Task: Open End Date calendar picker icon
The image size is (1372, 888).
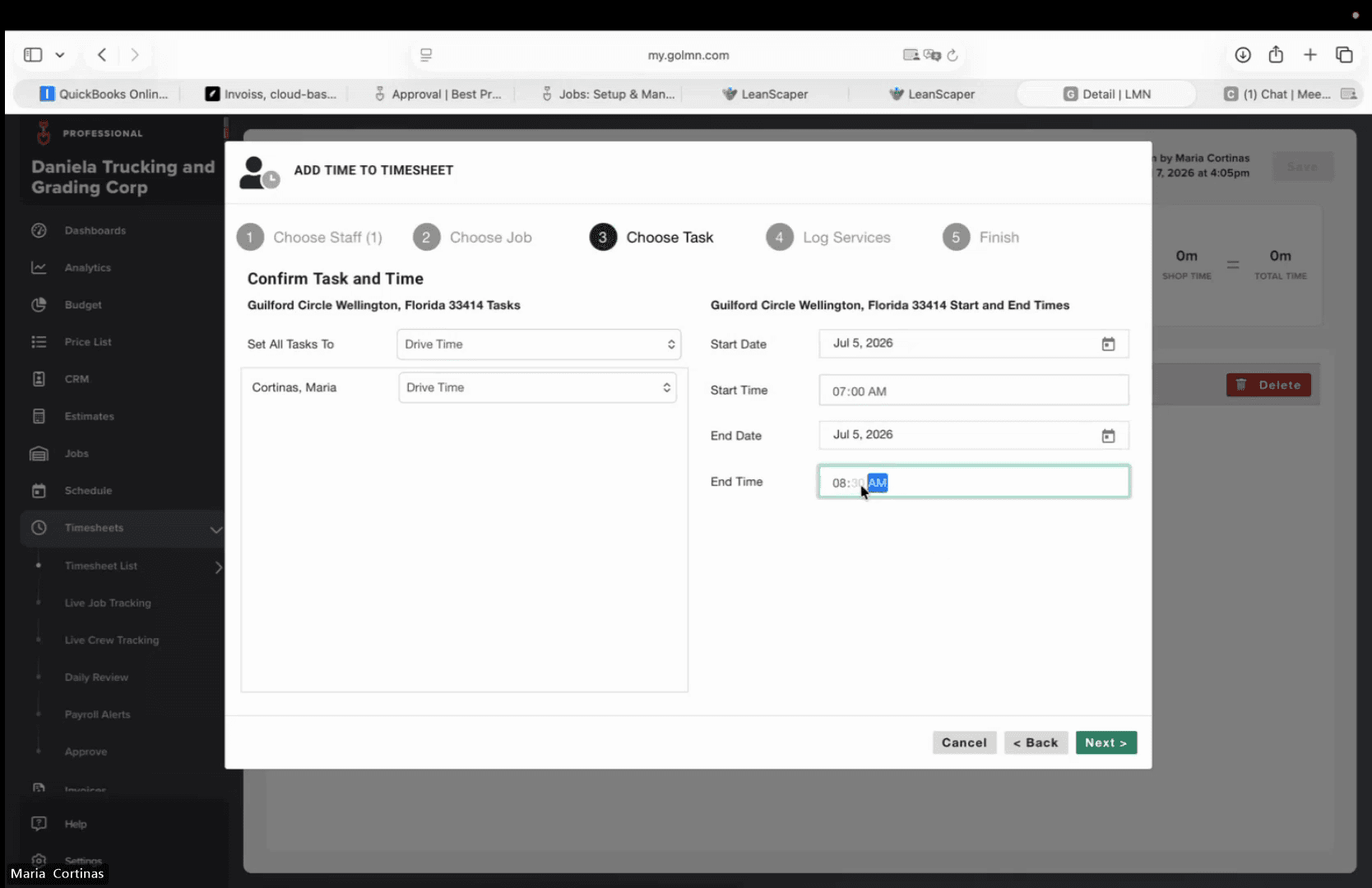Action: (x=1108, y=436)
